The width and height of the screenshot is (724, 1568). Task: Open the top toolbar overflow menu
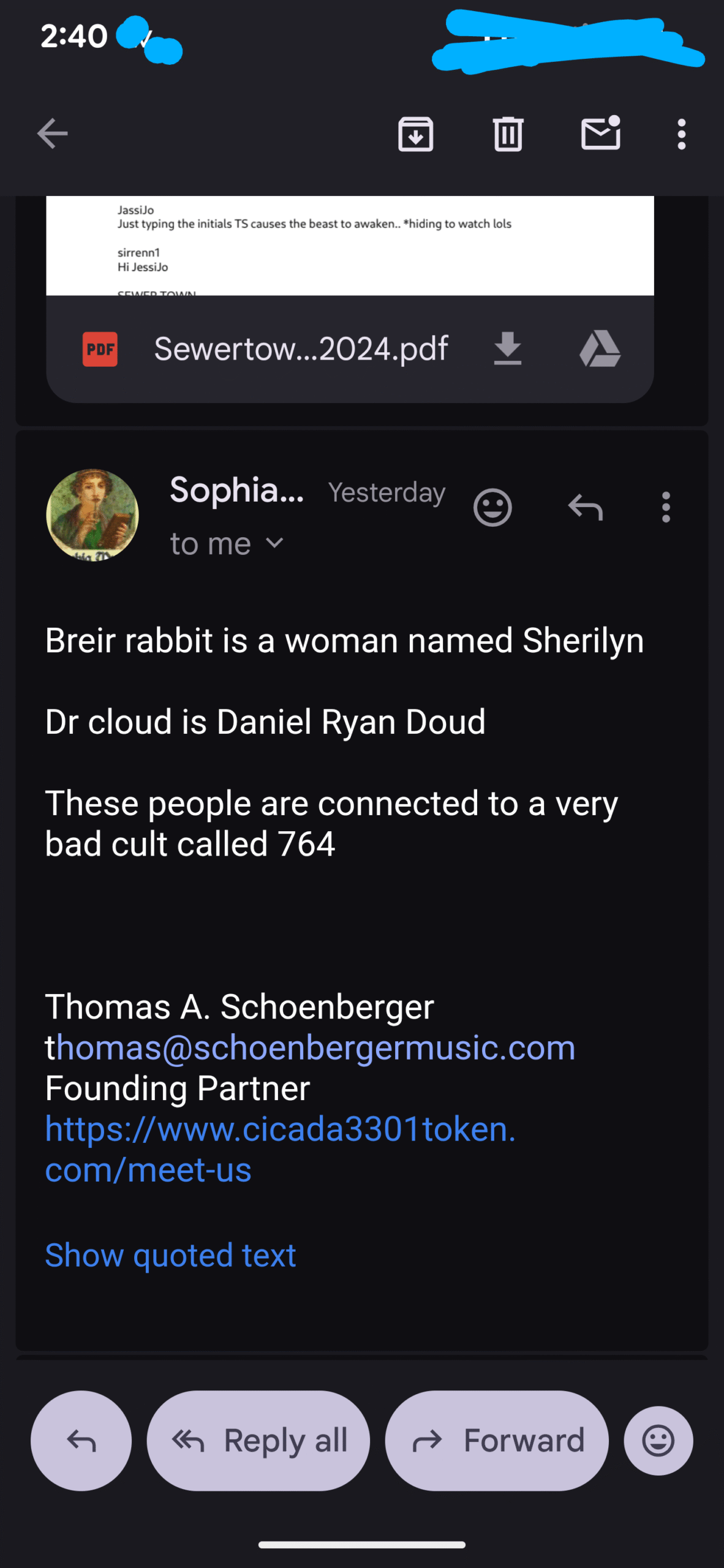(681, 134)
